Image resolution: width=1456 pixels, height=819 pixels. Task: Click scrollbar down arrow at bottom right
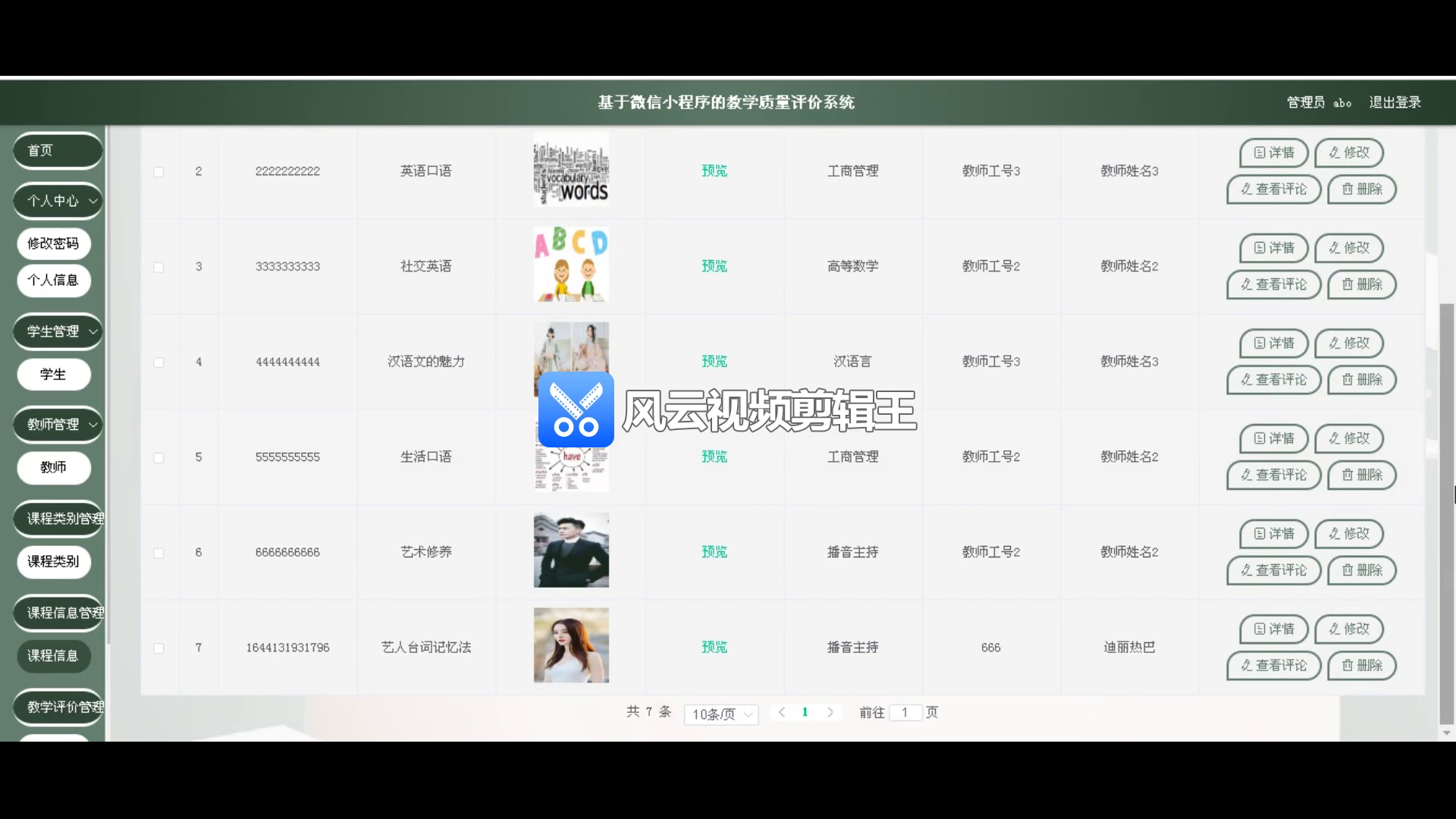1446,733
